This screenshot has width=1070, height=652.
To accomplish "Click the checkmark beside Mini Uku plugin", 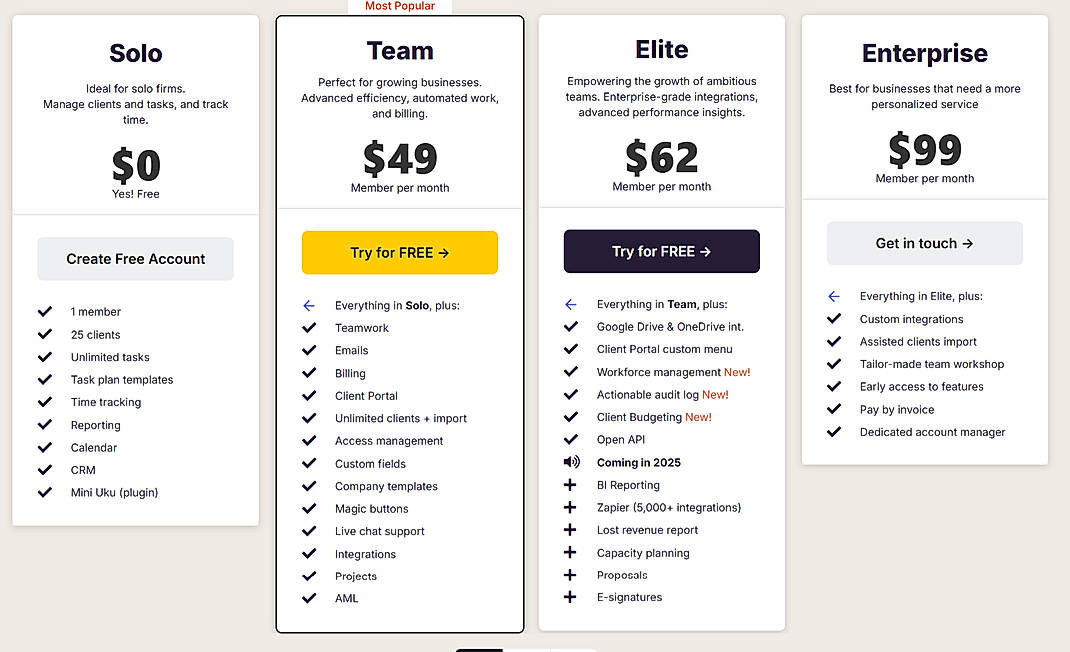I will tap(45, 492).
